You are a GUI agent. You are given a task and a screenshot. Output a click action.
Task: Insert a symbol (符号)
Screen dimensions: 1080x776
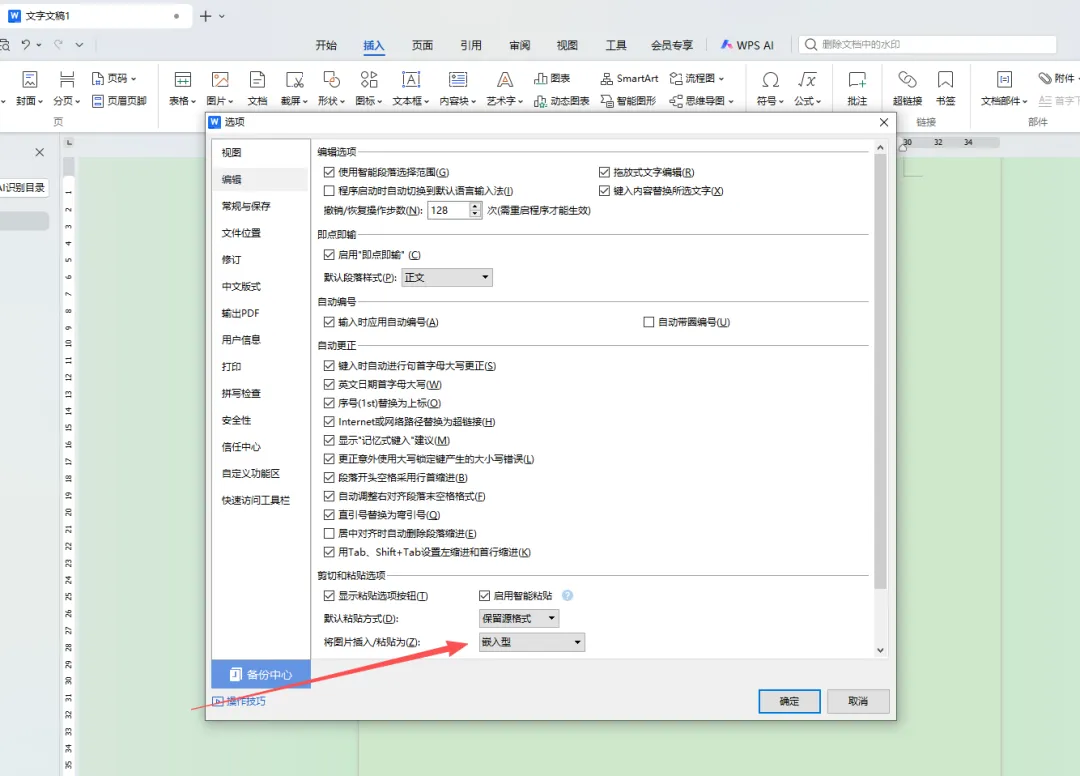(770, 88)
